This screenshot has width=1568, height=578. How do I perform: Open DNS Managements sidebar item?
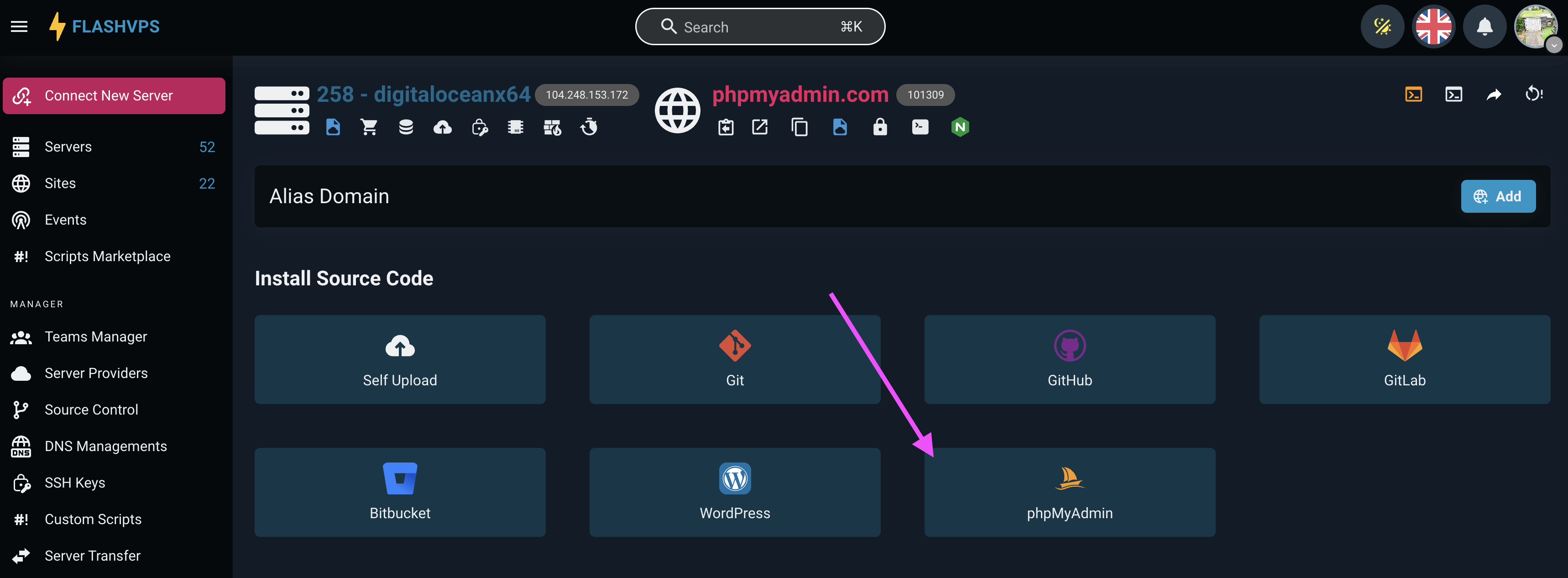coord(105,447)
